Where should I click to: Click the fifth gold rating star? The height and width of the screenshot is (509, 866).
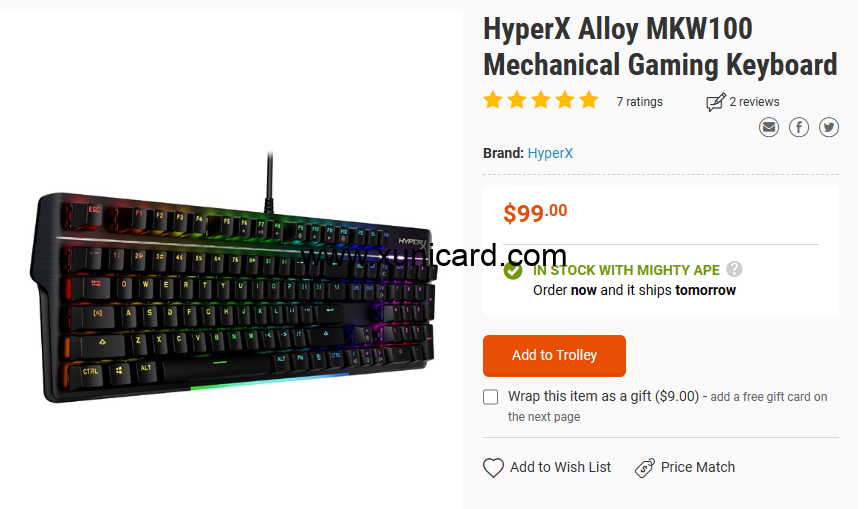tap(589, 100)
